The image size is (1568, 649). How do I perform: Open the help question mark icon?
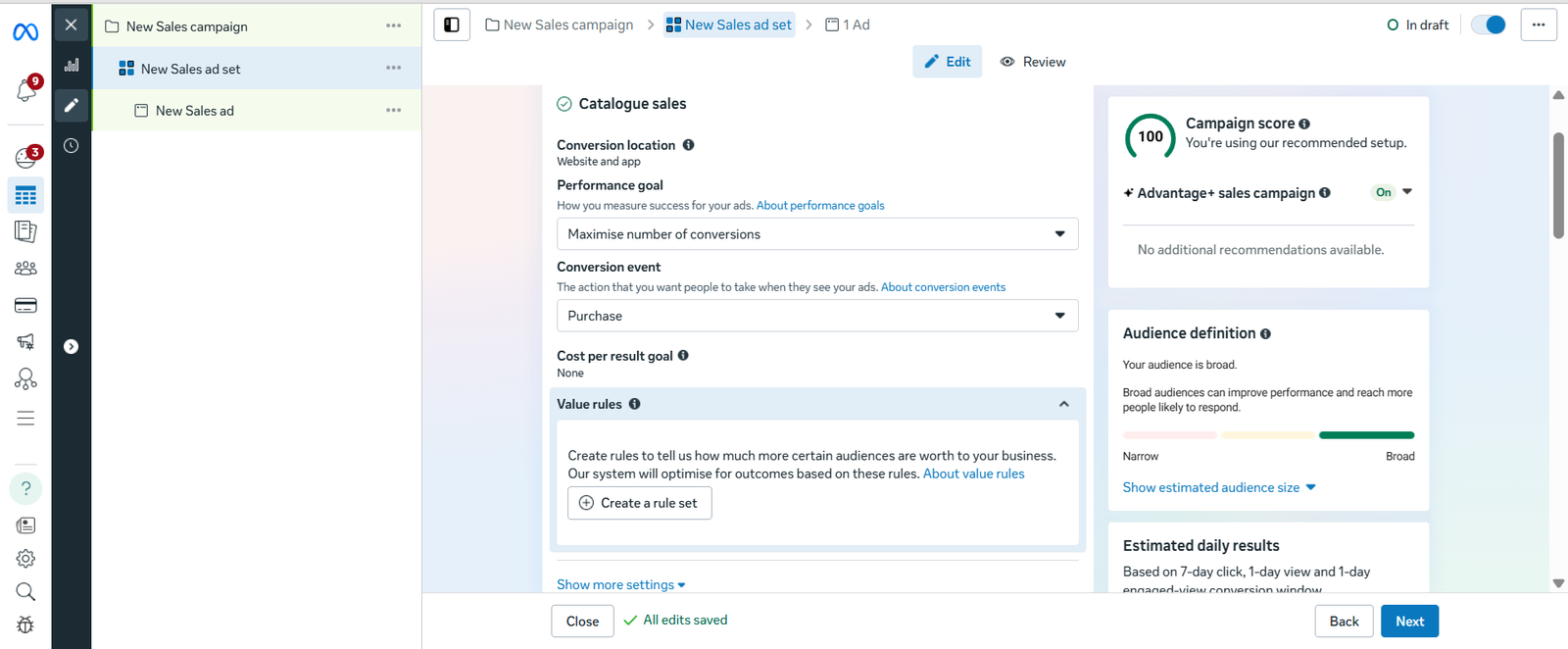[x=25, y=488]
